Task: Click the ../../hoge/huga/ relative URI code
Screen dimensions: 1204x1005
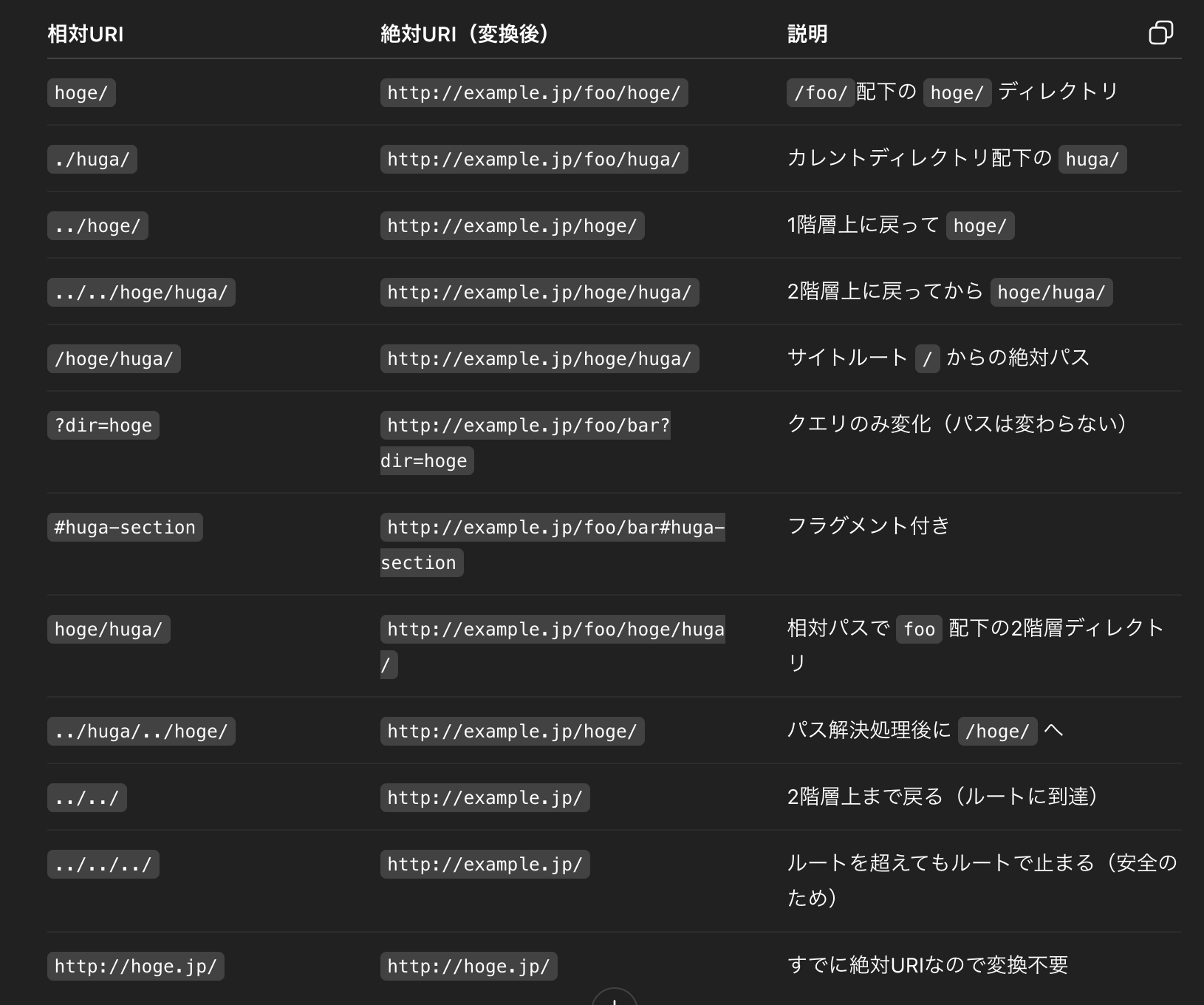Action: [x=141, y=293]
